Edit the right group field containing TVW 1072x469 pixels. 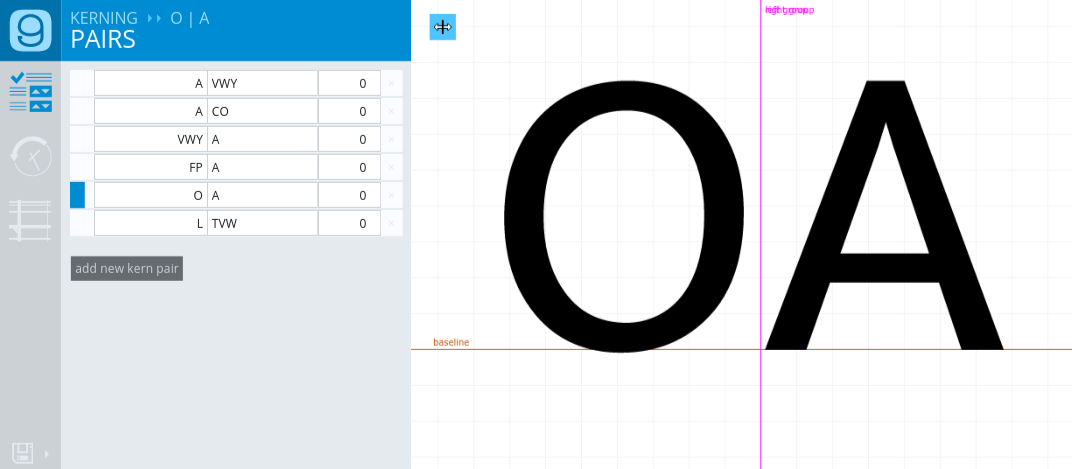[x=262, y=223]
